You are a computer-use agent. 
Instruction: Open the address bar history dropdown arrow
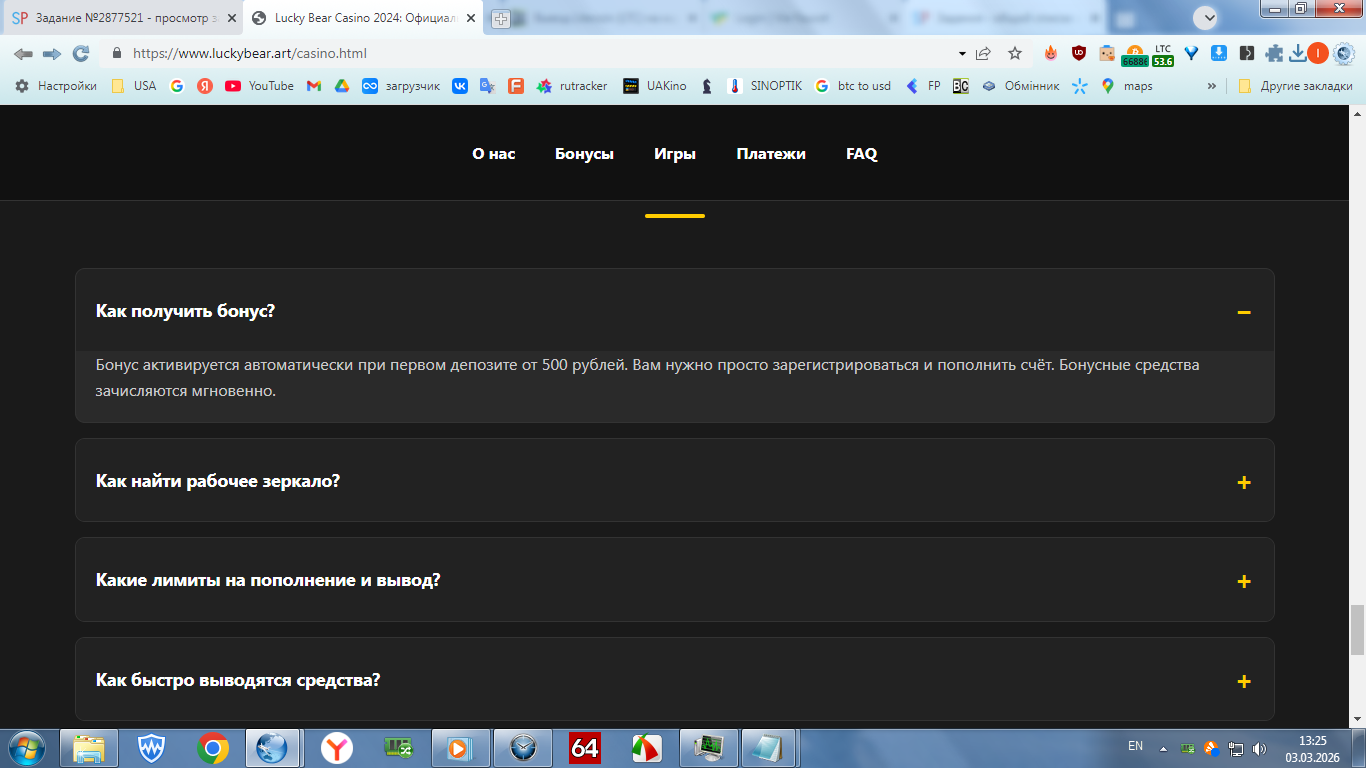pos(962,54)
